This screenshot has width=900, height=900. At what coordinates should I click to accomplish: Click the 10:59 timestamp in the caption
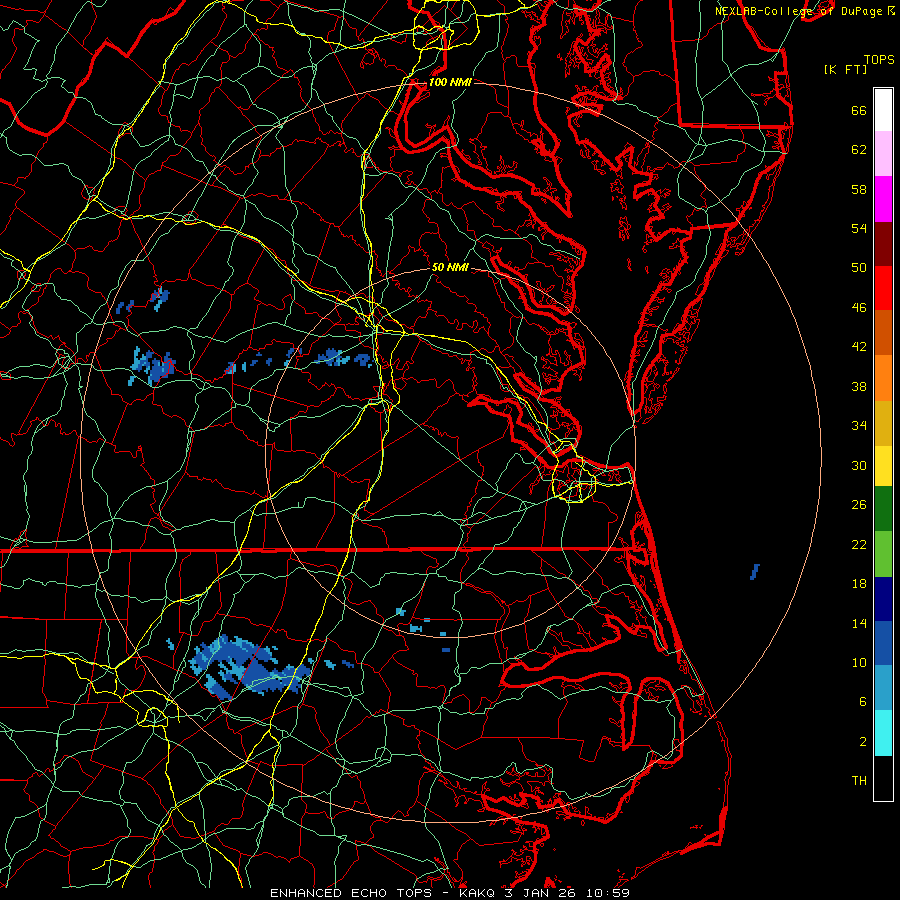coord(607,893)
